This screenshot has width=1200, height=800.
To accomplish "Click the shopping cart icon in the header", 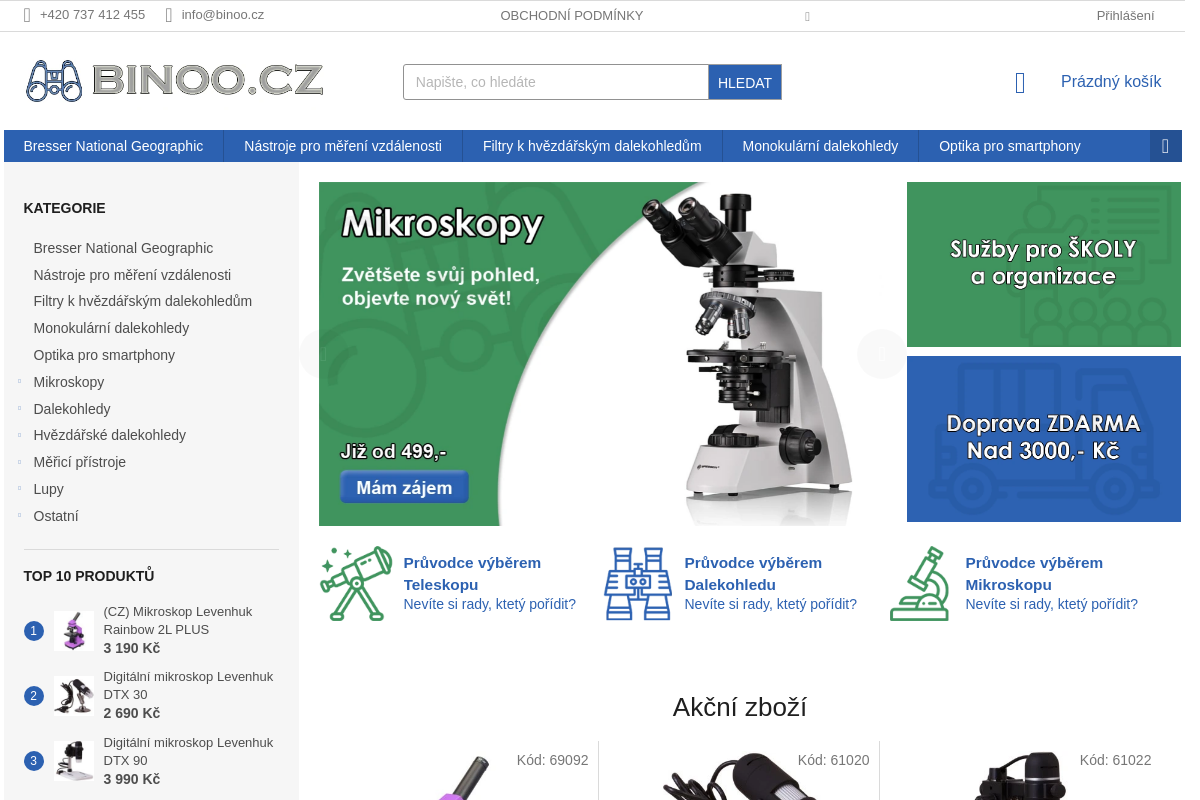I will pos(1019,83).
